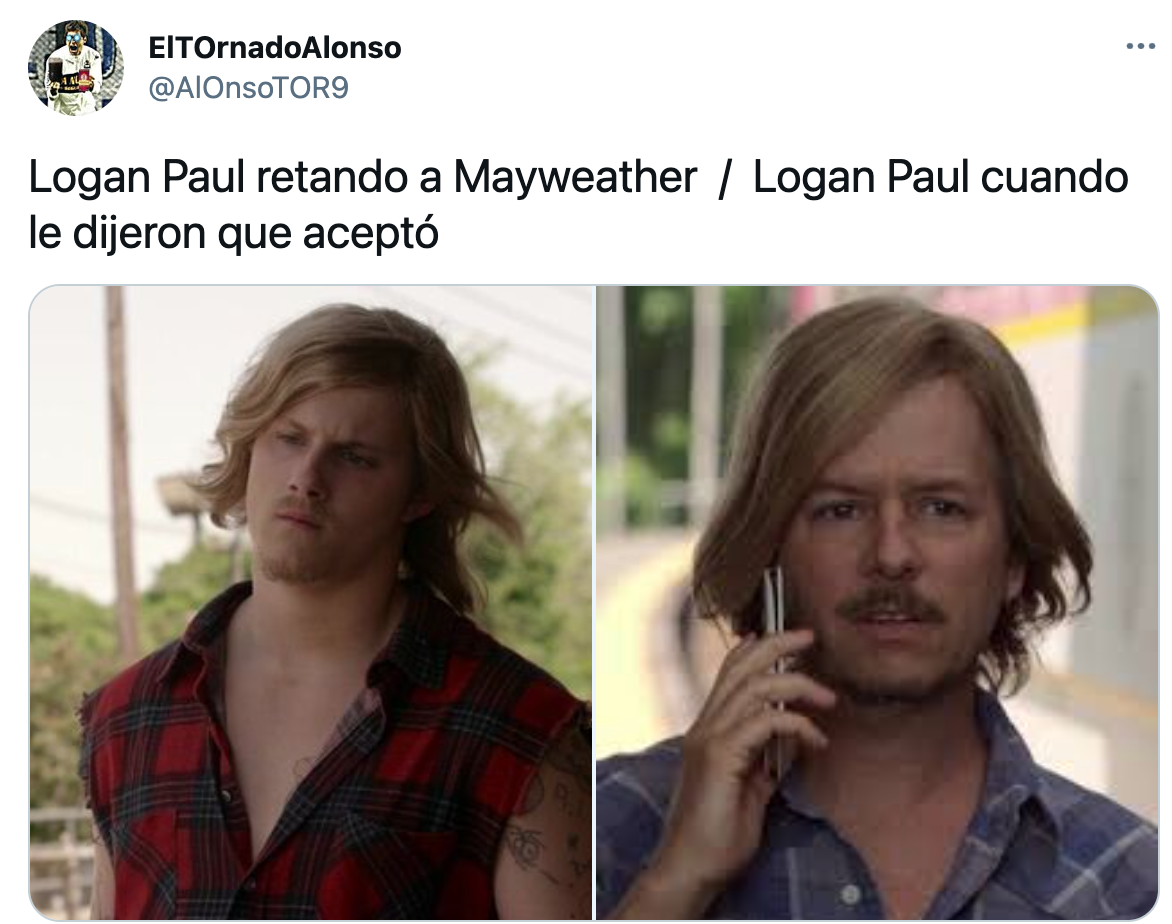The height and width of the screenshot is (924, 1172).
Task: Click the word 'Mayweather' in the tweet
Action: tap(575, 178)
